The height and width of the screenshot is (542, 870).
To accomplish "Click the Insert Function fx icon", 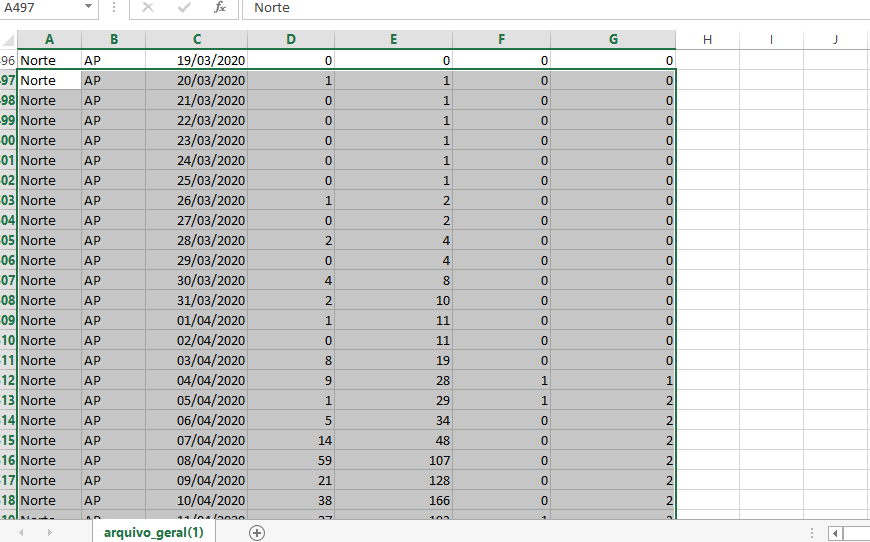I will [220, 8].
